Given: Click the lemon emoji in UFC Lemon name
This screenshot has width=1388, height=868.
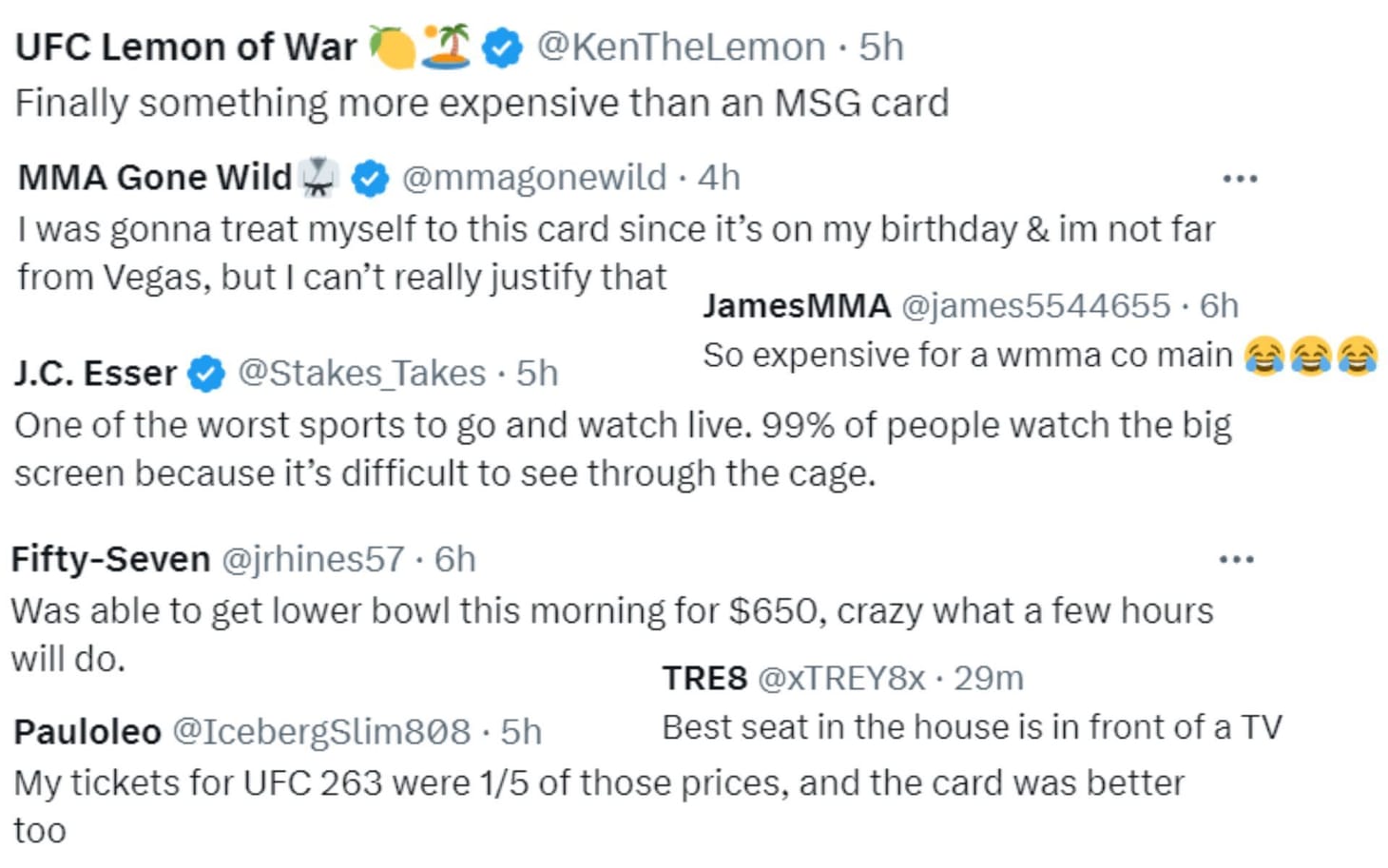Looking at the screenshot, I should coord(392,47).
